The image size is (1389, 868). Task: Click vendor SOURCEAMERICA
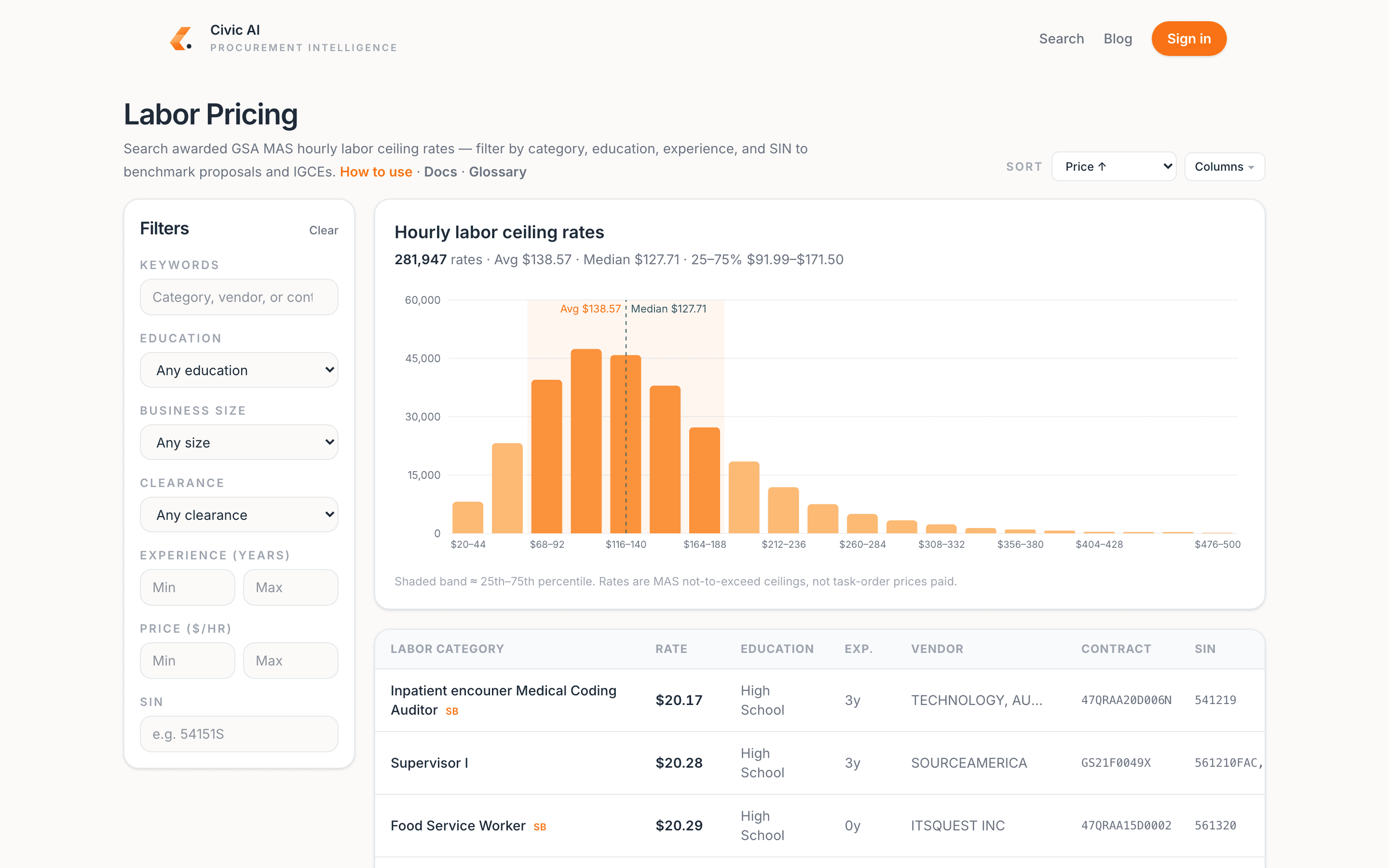click(969, 763)
